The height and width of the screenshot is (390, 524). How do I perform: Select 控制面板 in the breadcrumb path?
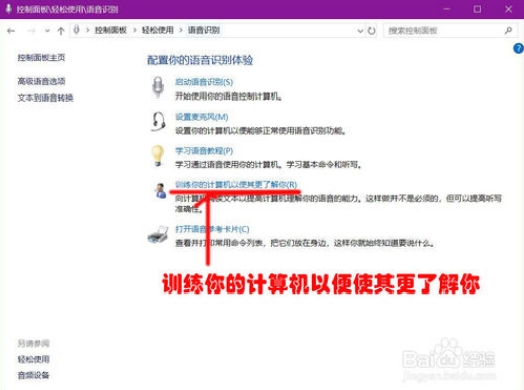111,30
